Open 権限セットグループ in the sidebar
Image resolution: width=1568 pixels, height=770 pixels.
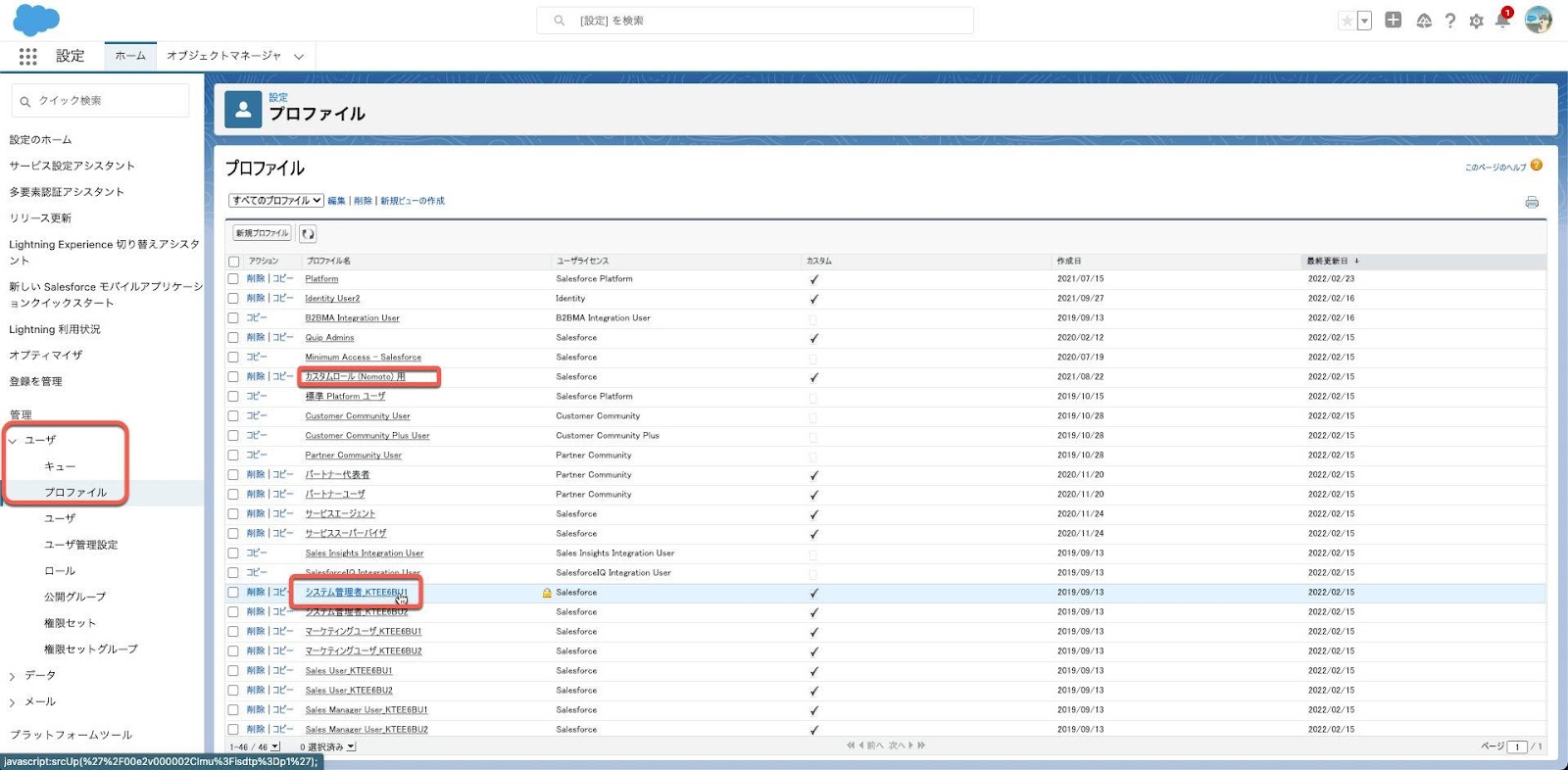91,650
